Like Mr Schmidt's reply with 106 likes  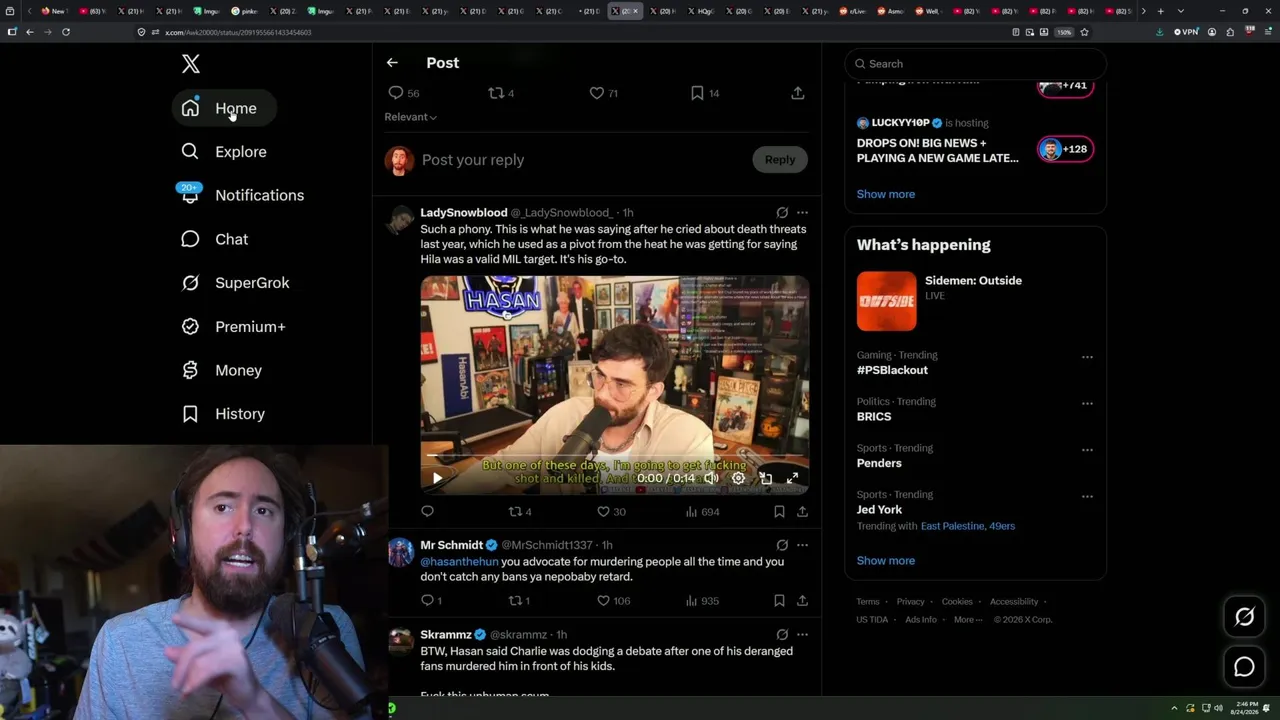(614, 601)
